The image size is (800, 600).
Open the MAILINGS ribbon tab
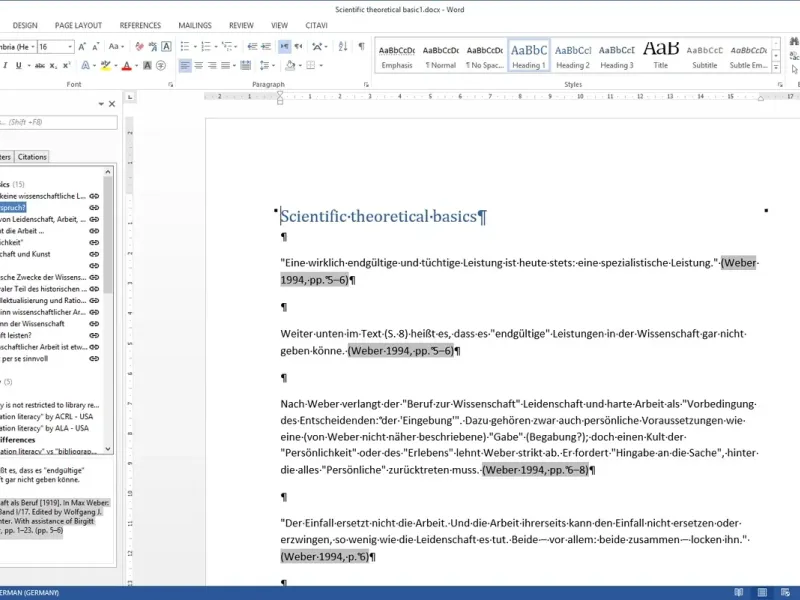point(195,26)
